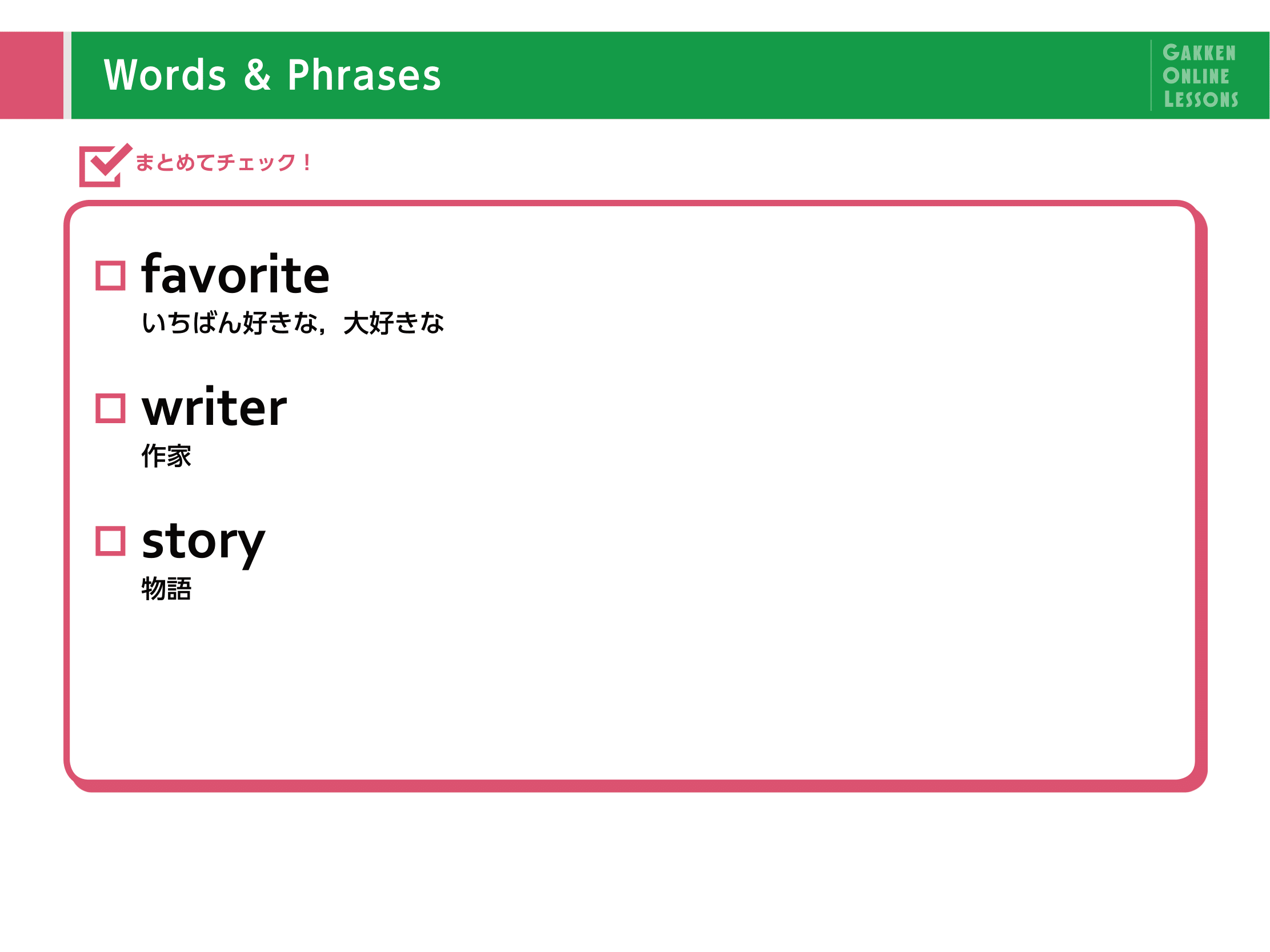Tick the writer checkbox
Viewport: 1270px width, 952px height.
[110, 408]
